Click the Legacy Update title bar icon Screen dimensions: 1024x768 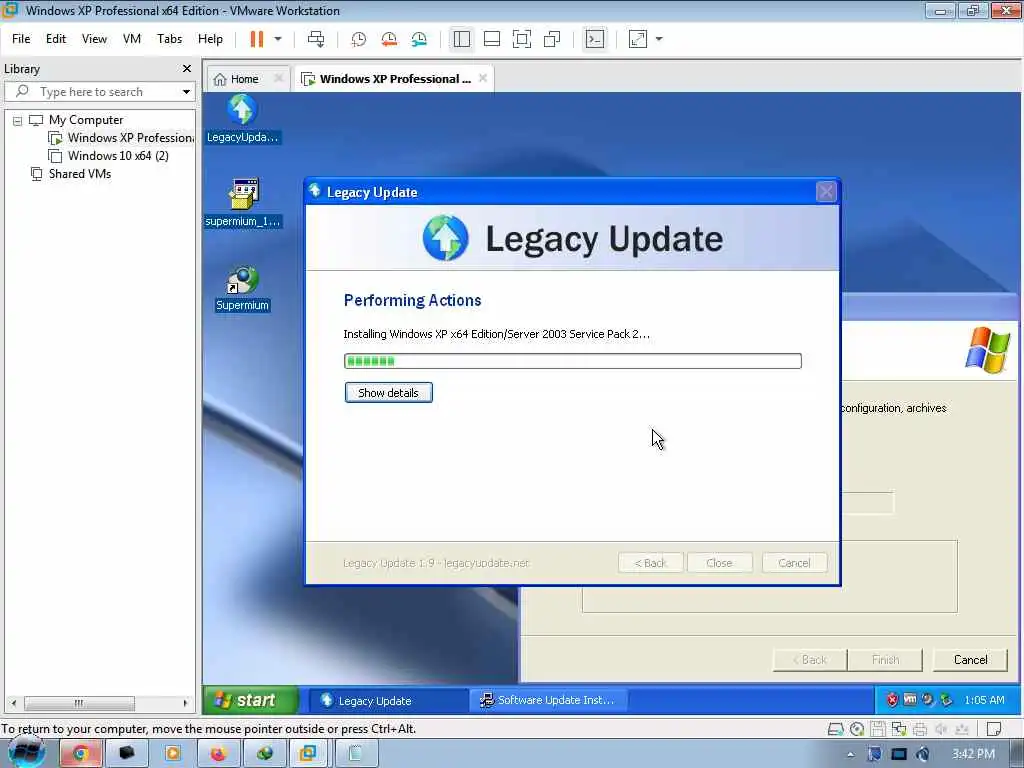point(315,191)
